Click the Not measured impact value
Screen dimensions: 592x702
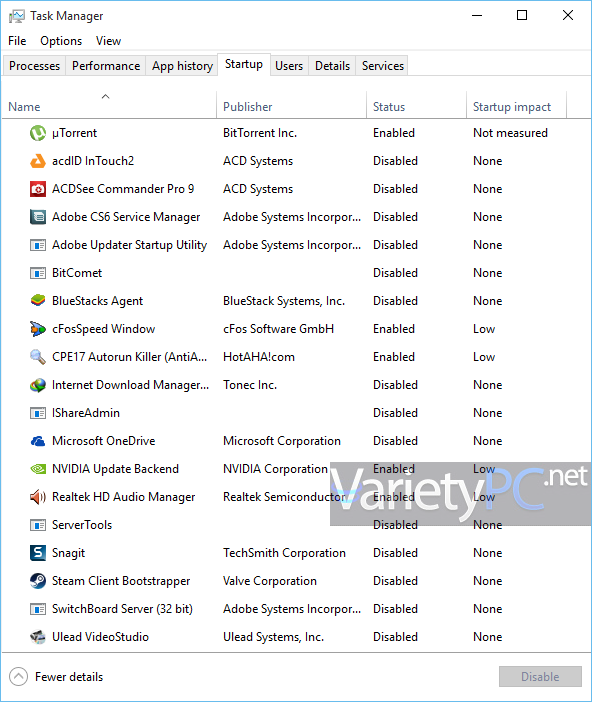click(x=510, y=133)
